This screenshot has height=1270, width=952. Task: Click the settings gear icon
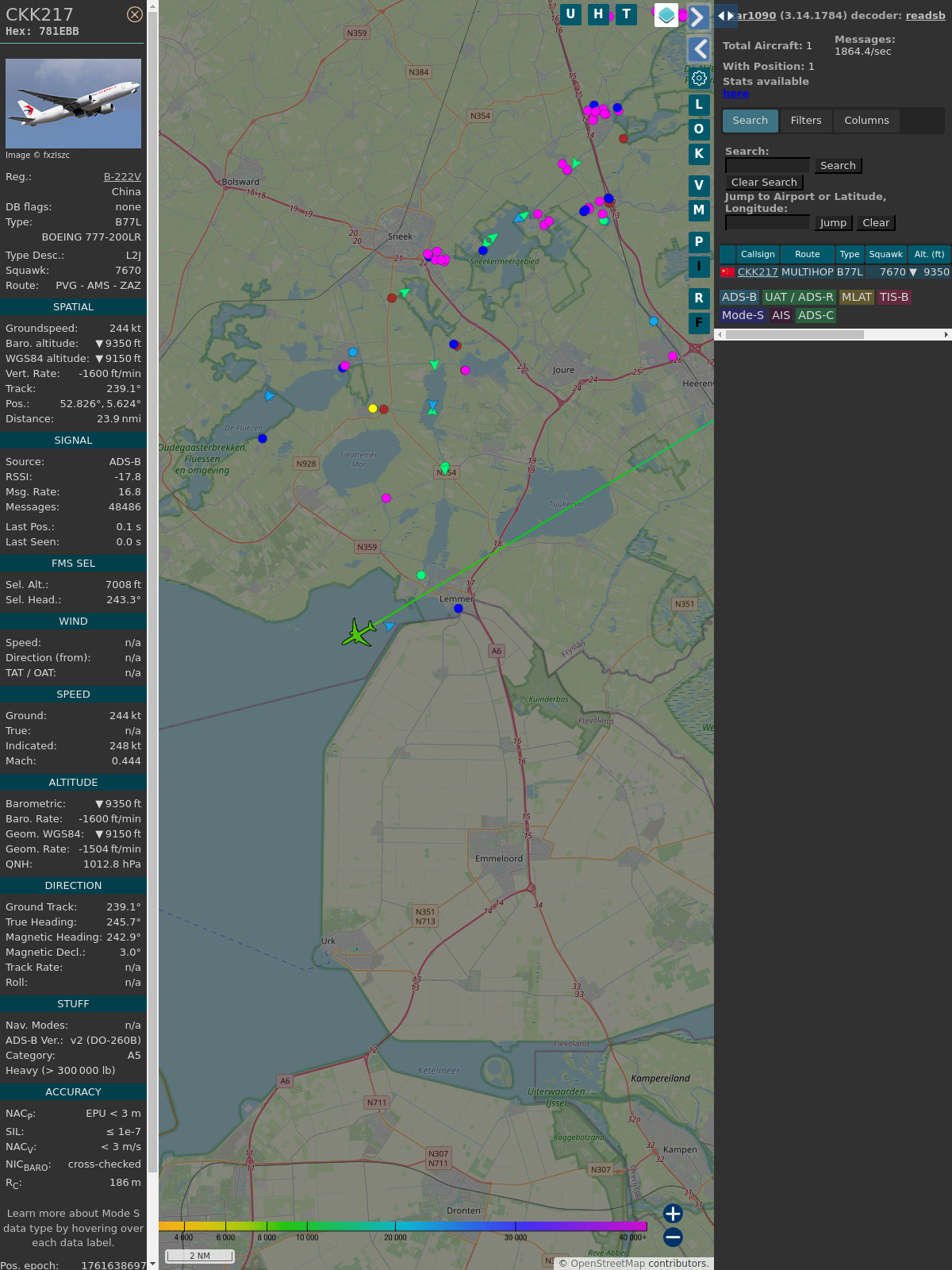pyautogui.click(x=699, y=78)
